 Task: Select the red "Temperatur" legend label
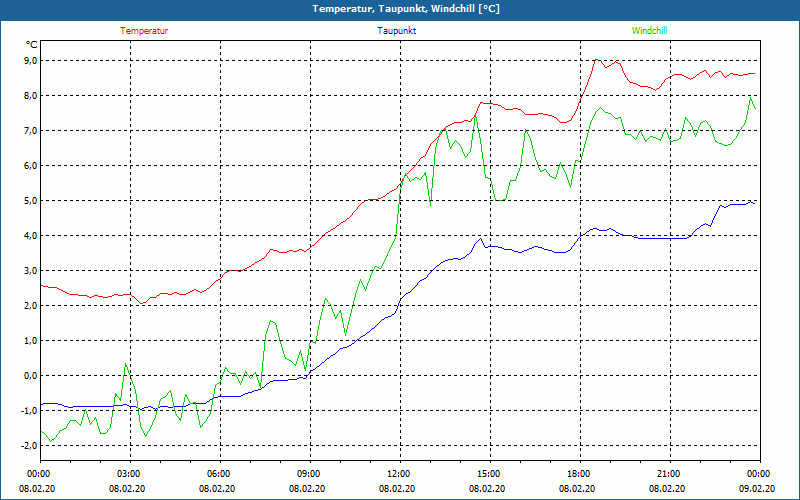144,31
